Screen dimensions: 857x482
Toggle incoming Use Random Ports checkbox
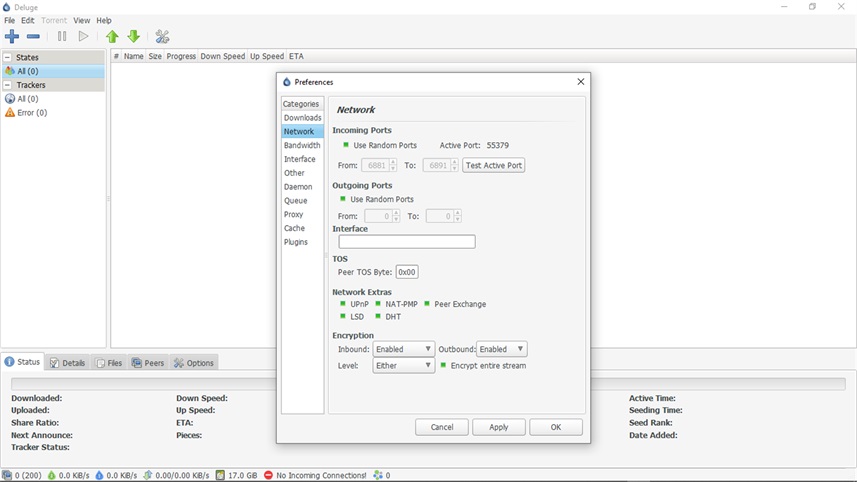point(345,145)
